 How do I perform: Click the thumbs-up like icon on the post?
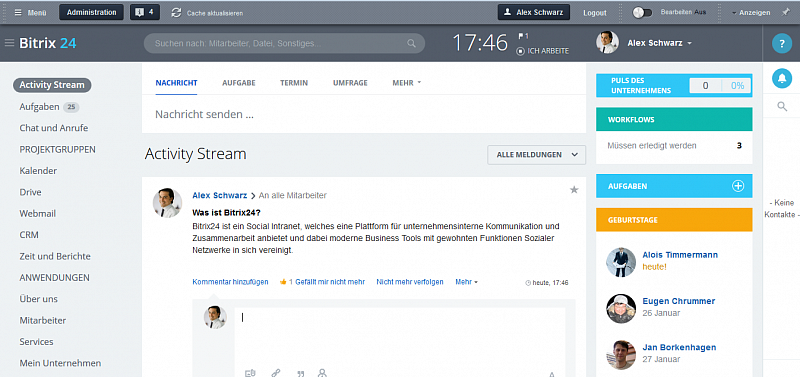(283, 282)
